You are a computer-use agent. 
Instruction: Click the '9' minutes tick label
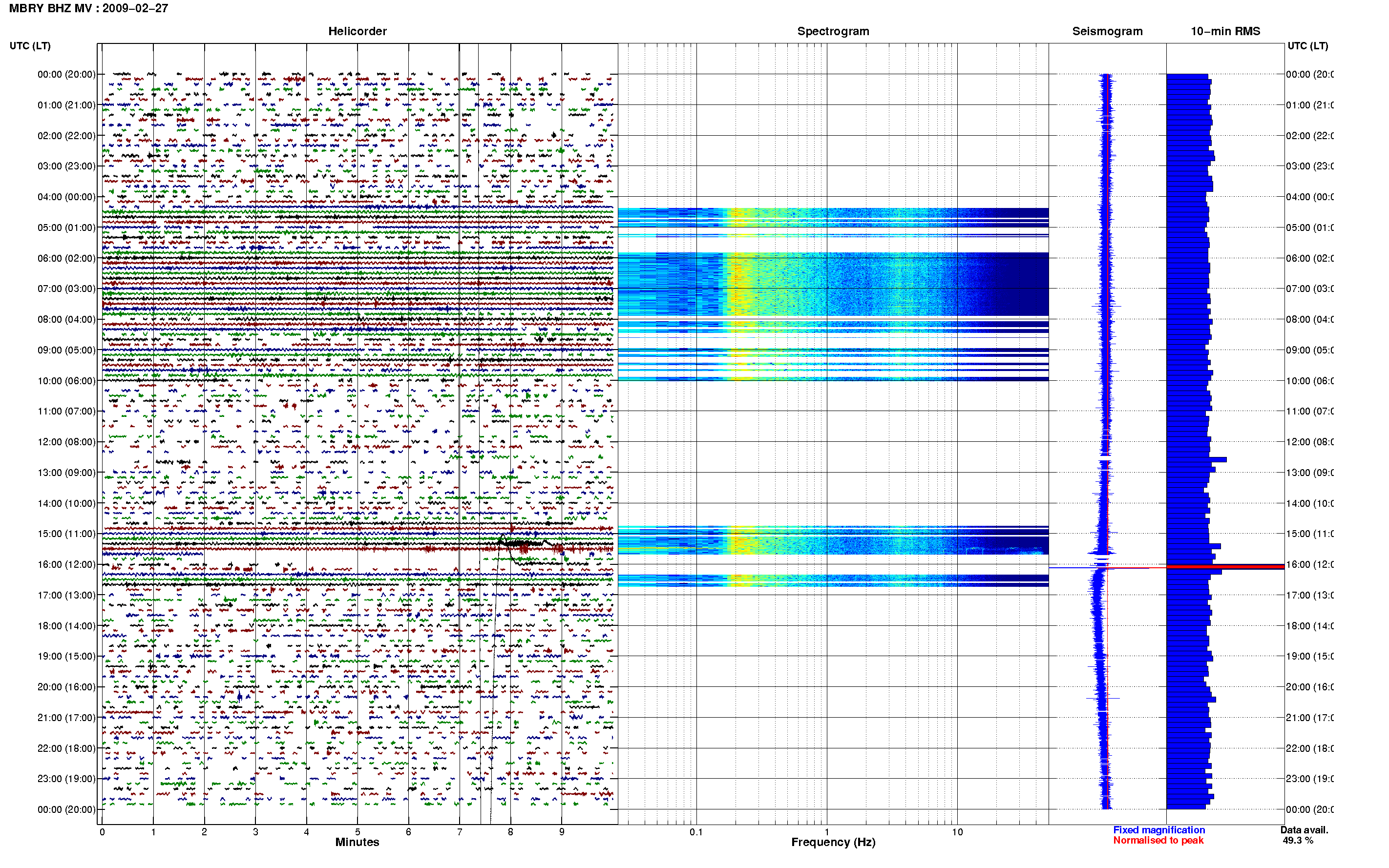[x=562, y=832]
